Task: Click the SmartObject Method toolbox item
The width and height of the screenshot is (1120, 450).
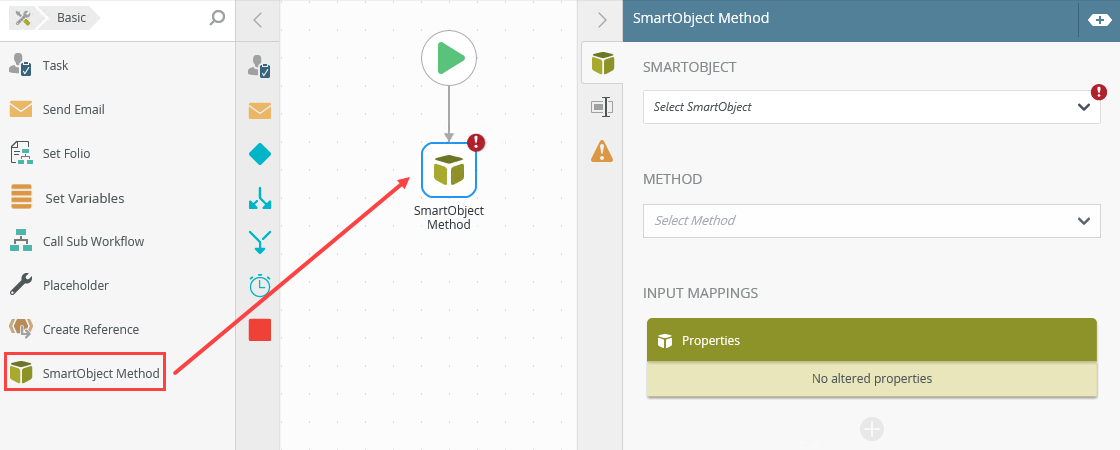Action: pos(86,372)
